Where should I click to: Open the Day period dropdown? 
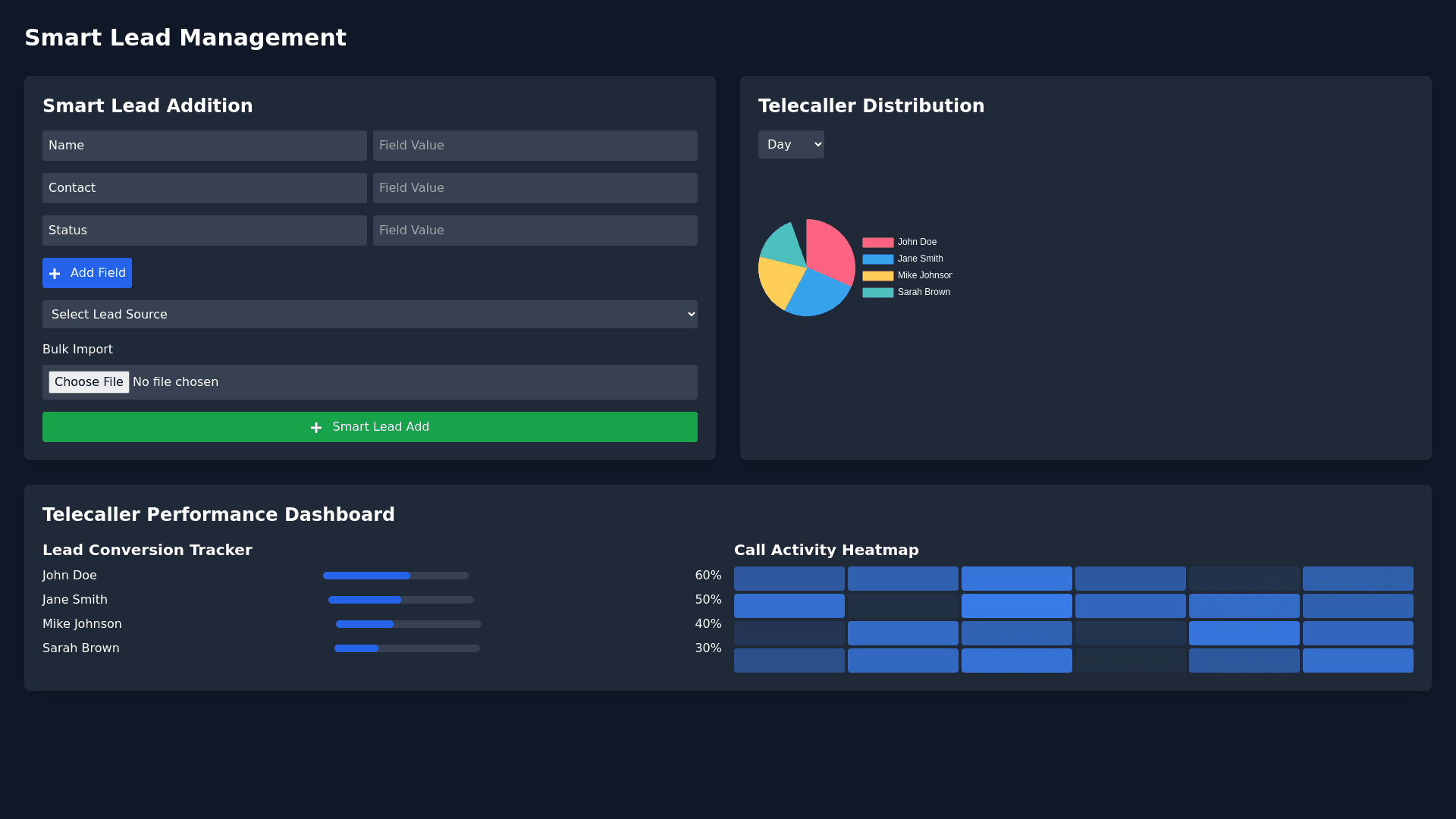[x=790, y=145]
